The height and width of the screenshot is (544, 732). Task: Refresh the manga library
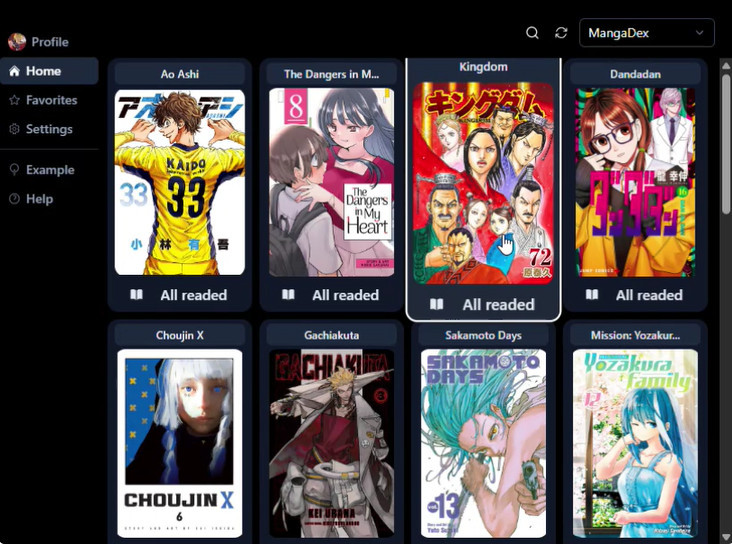[561, 33]
